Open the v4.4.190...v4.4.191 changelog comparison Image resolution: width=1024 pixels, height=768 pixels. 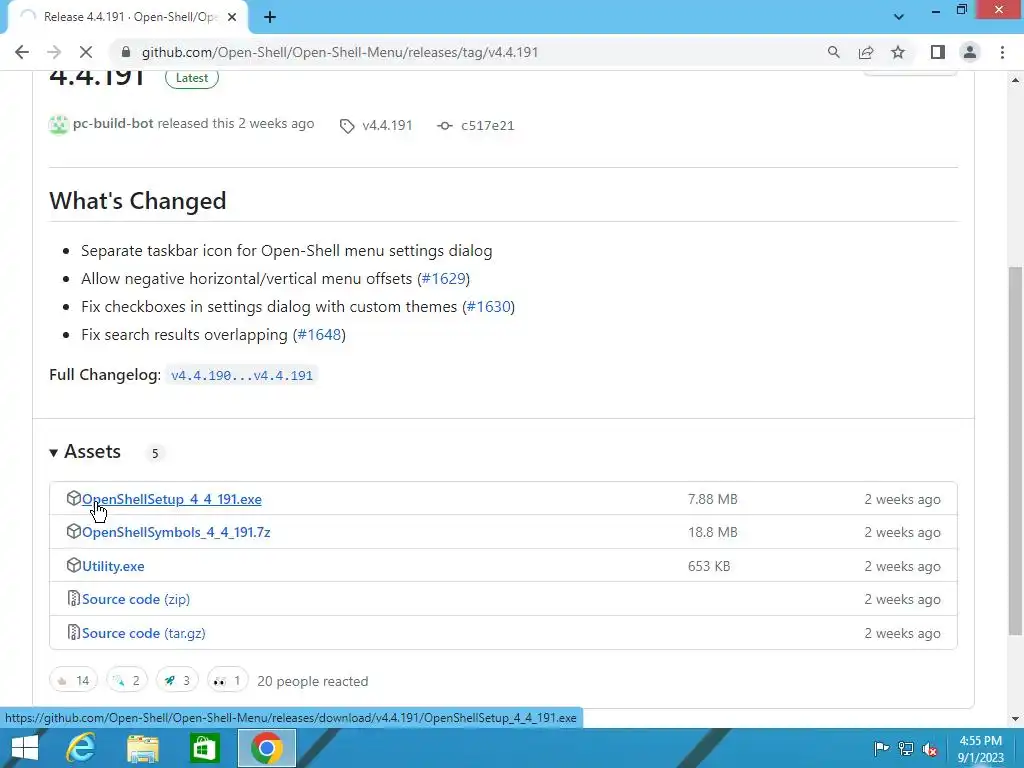(x=242, y=376)
